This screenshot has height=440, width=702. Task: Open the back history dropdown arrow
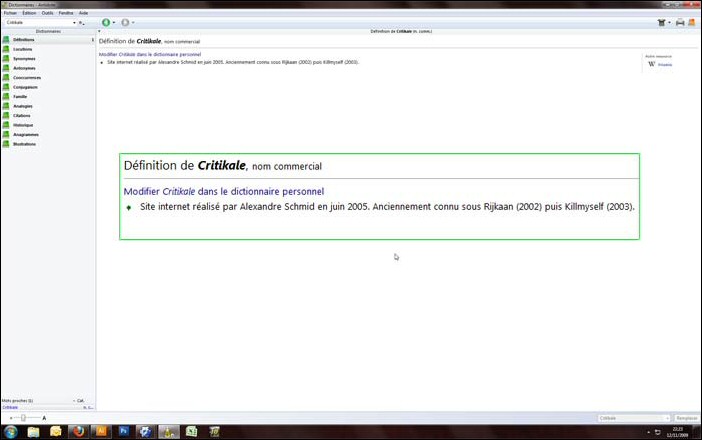point(114,22)
